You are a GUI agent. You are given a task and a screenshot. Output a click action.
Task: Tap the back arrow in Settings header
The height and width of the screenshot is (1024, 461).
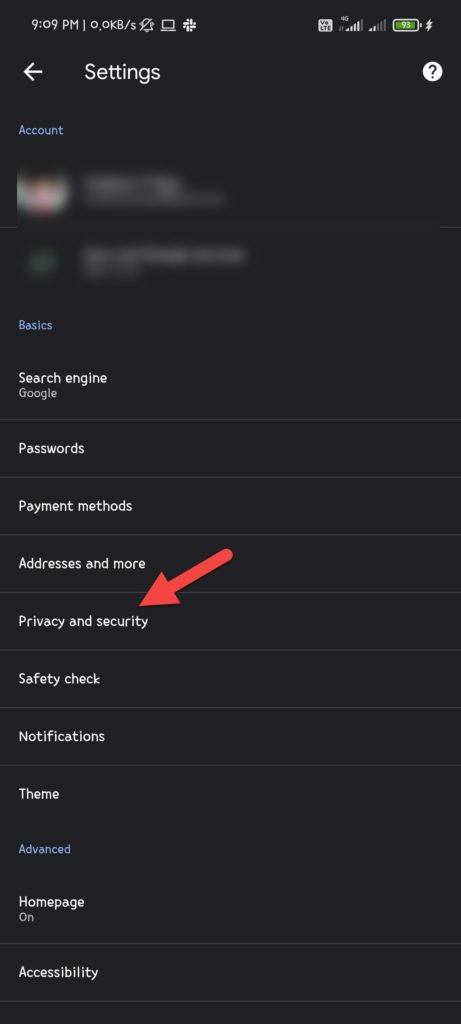[x=33, y=72]
